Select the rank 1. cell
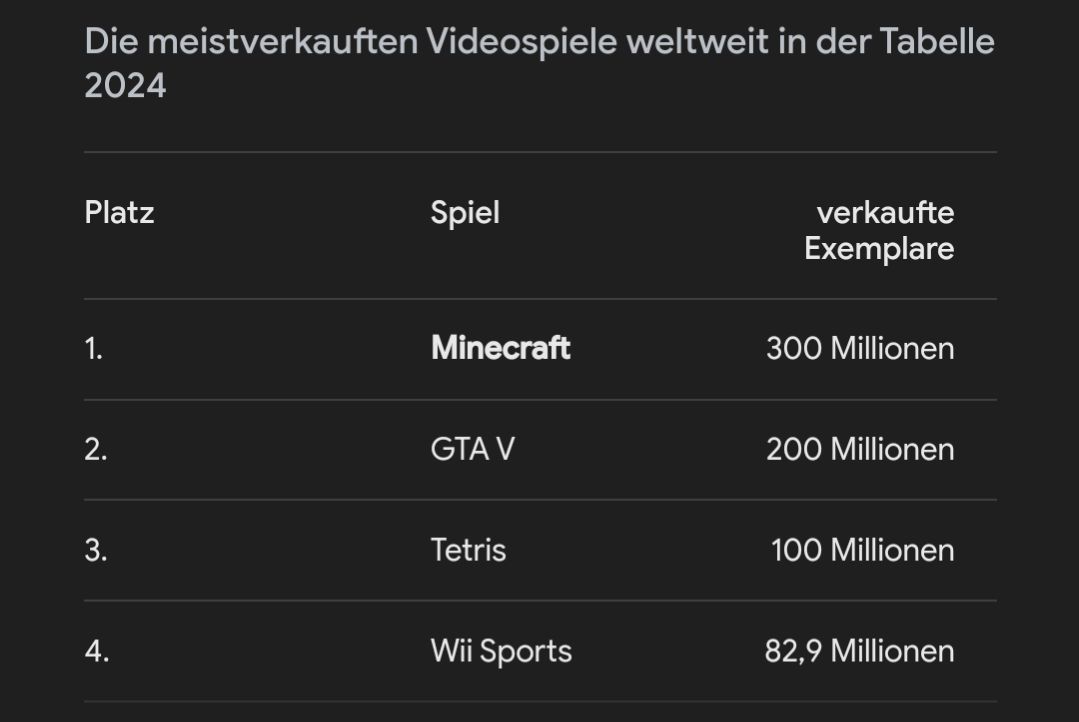 [x=94, y=349]
